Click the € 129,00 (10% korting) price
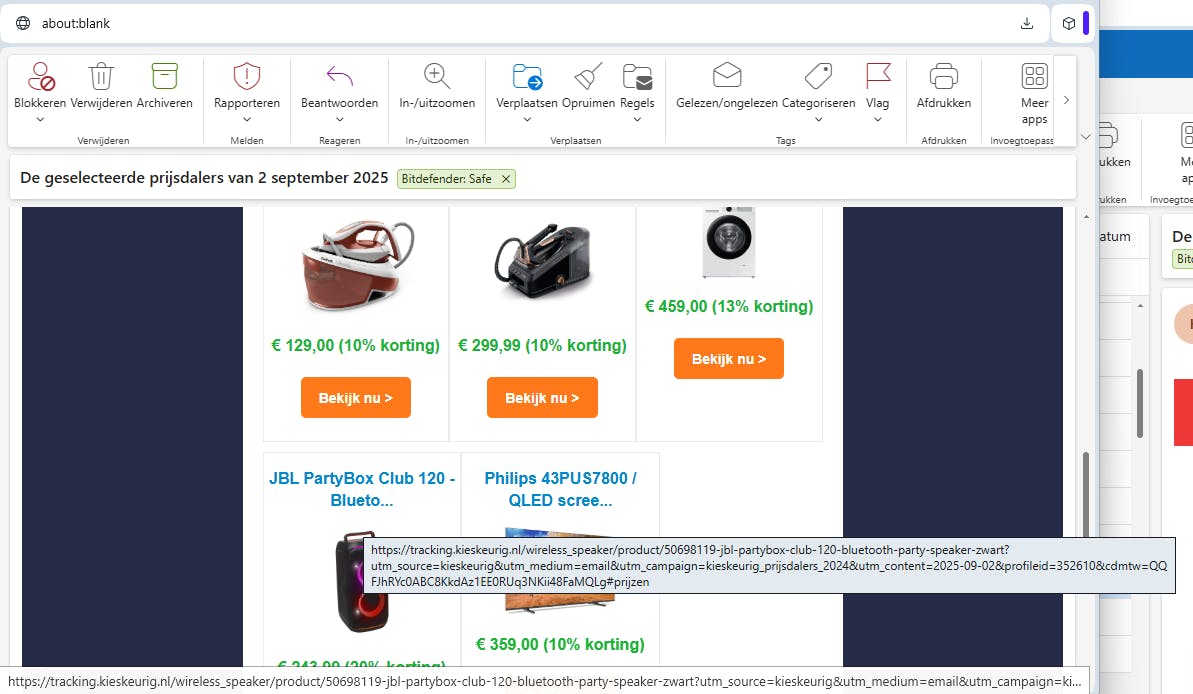Viewport: 1193px width, 694px height. [355, 345]
